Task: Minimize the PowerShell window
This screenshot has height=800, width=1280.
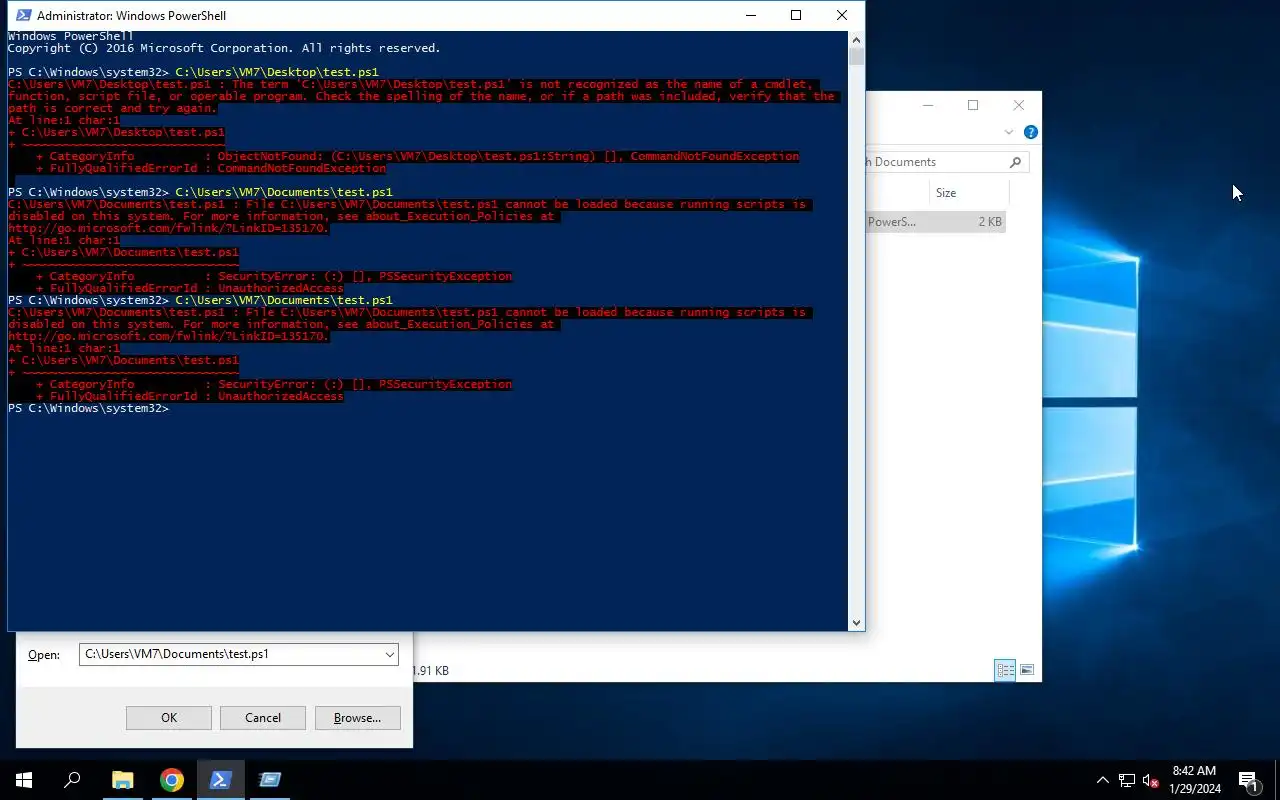Action: click(750, 15)
